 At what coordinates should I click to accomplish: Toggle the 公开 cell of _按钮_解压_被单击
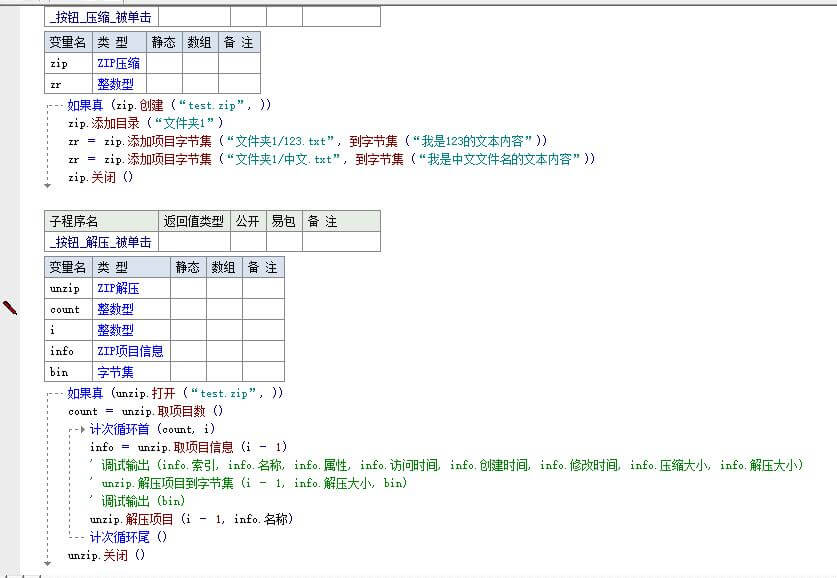click(246, 240)
